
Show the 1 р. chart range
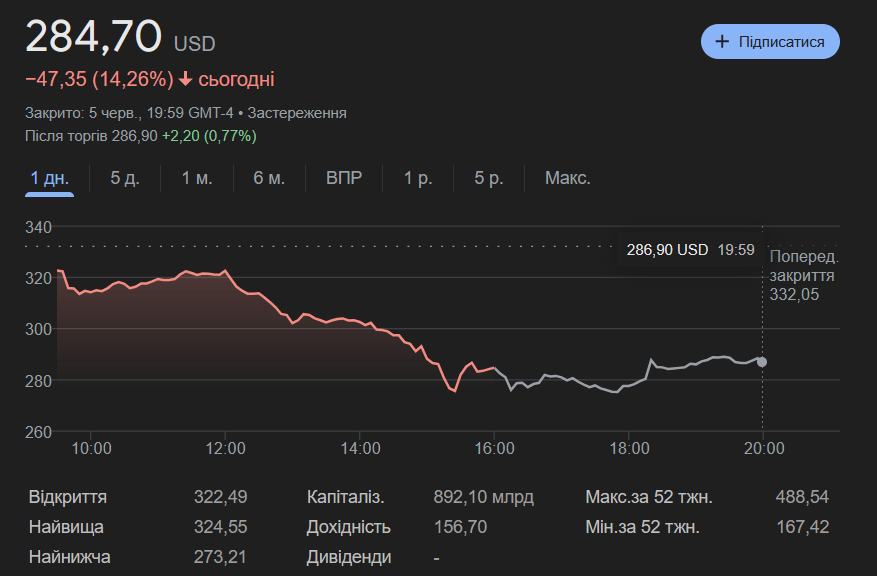point(418,178)
